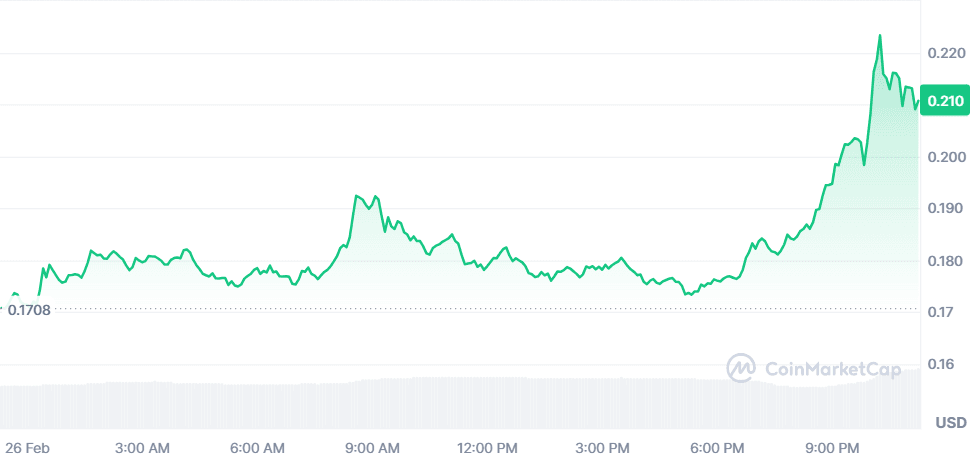Click the 9:00 AM time marker
Image resolution: width=975 pixels, height=457 pixels.
375,445
